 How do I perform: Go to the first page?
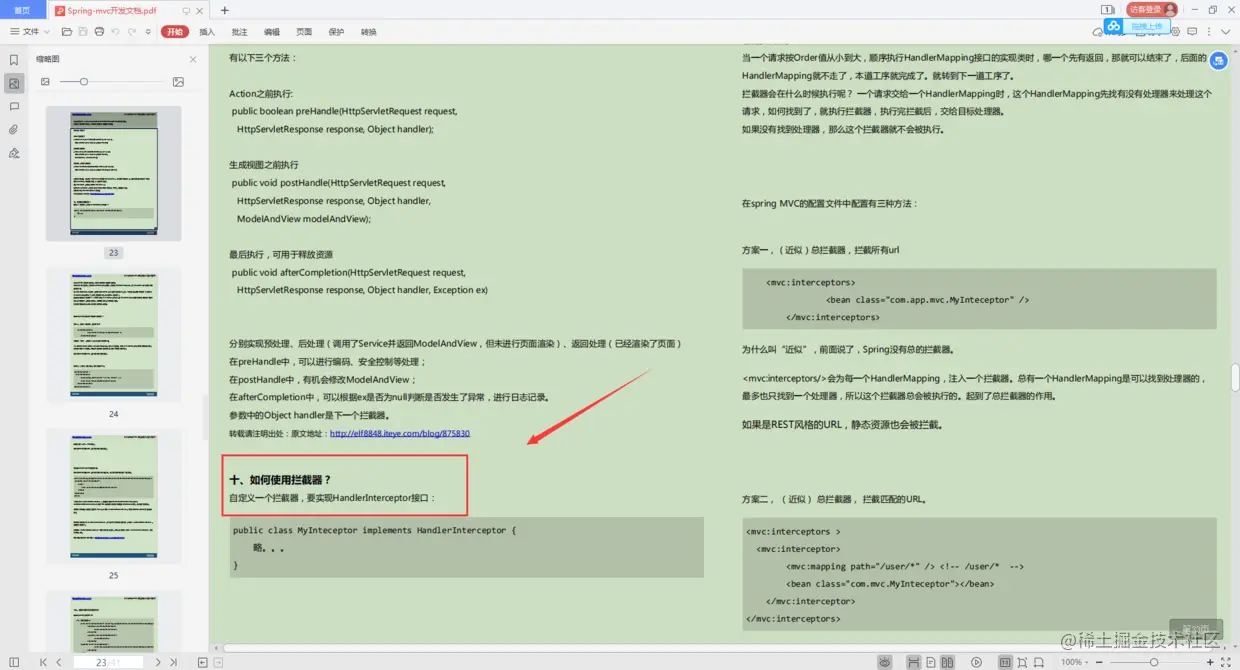(x=43, y=662)
